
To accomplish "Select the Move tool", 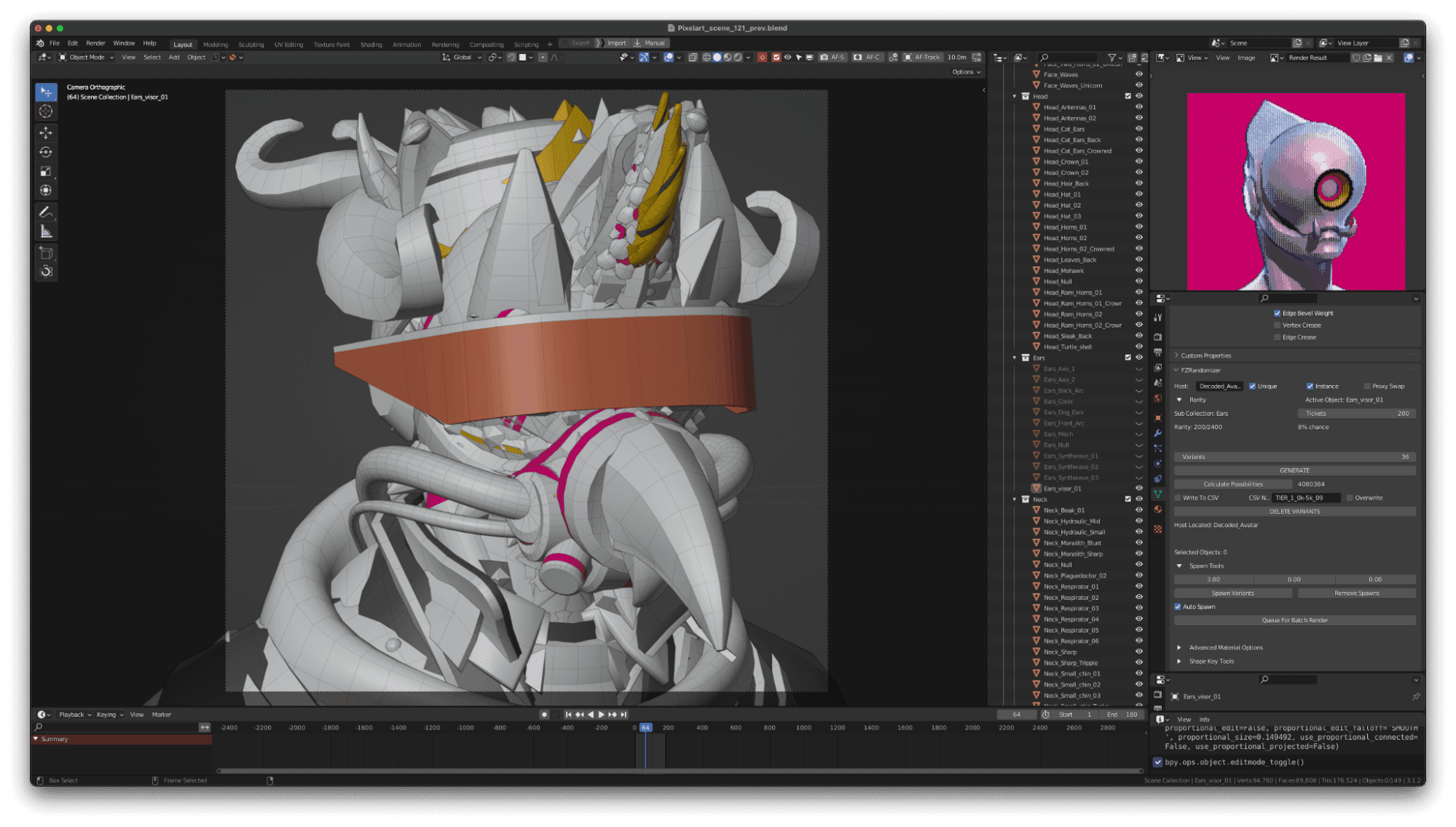I will tap(46, 132).
